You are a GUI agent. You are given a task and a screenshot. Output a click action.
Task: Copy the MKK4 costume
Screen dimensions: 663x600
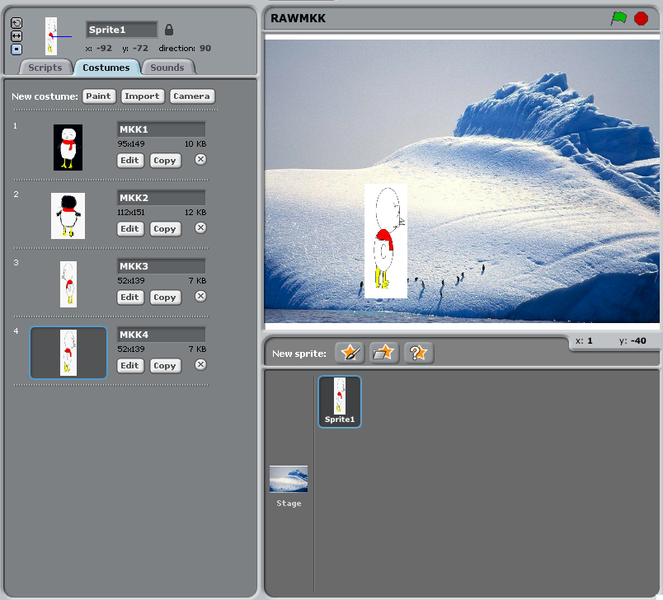[x=165, y=366]
